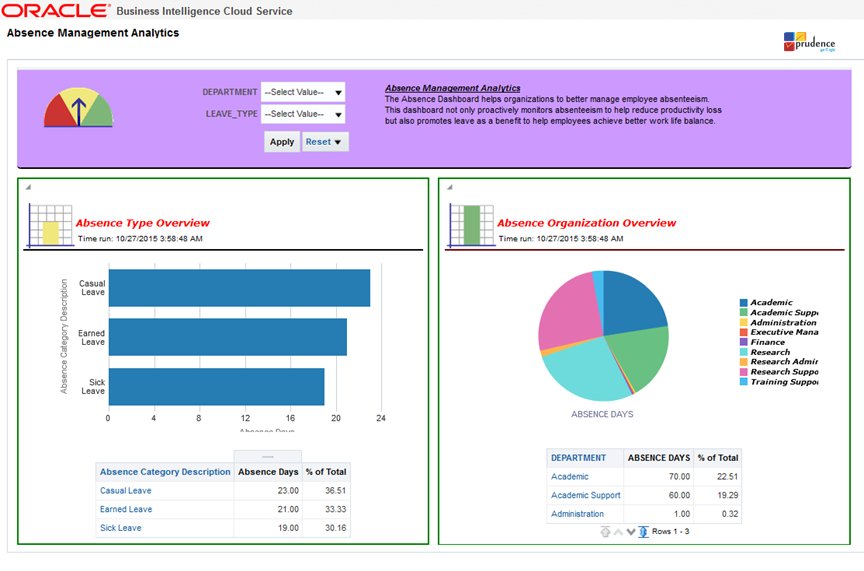Click the column drag handle above Absence Days
This screenshot has width=864, height=571.
click(x=268, y=456)
